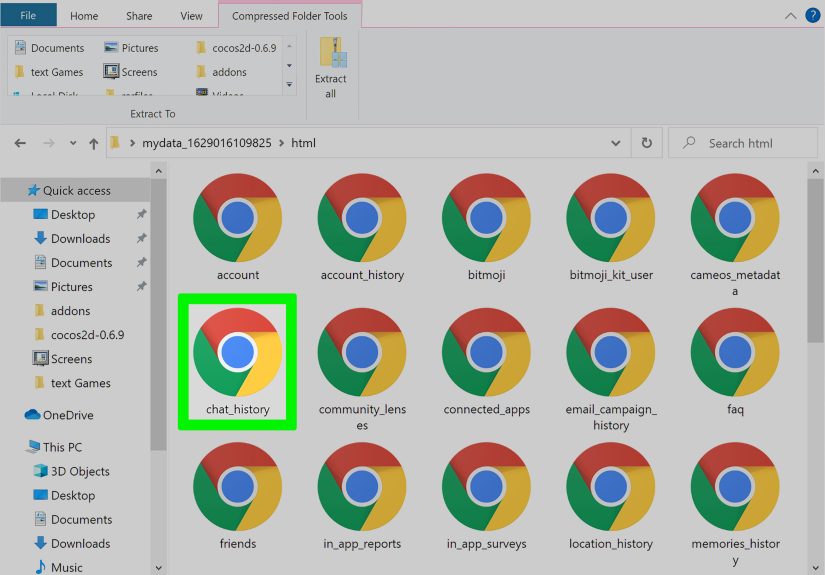This screenshot has width=825, height=575.
Task: Open the File menu
Action: point(28,15)
